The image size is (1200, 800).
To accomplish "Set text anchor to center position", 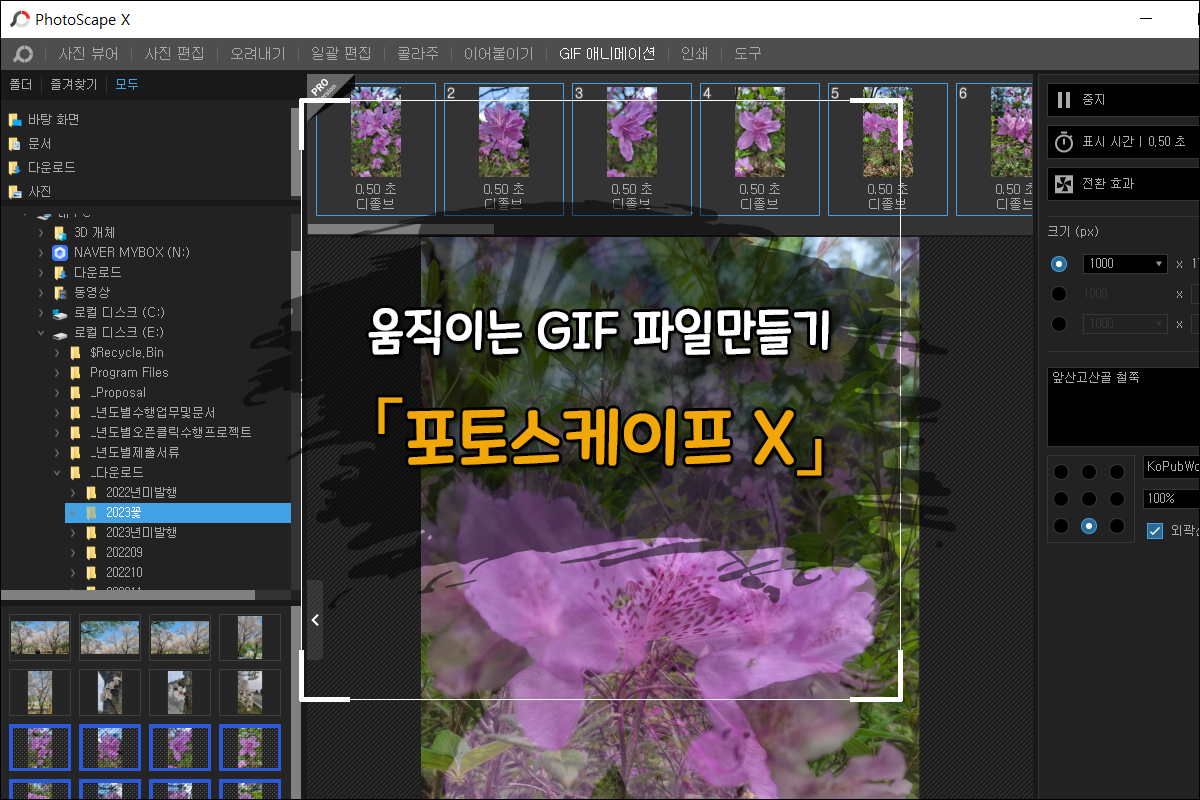I will 1088,499.
